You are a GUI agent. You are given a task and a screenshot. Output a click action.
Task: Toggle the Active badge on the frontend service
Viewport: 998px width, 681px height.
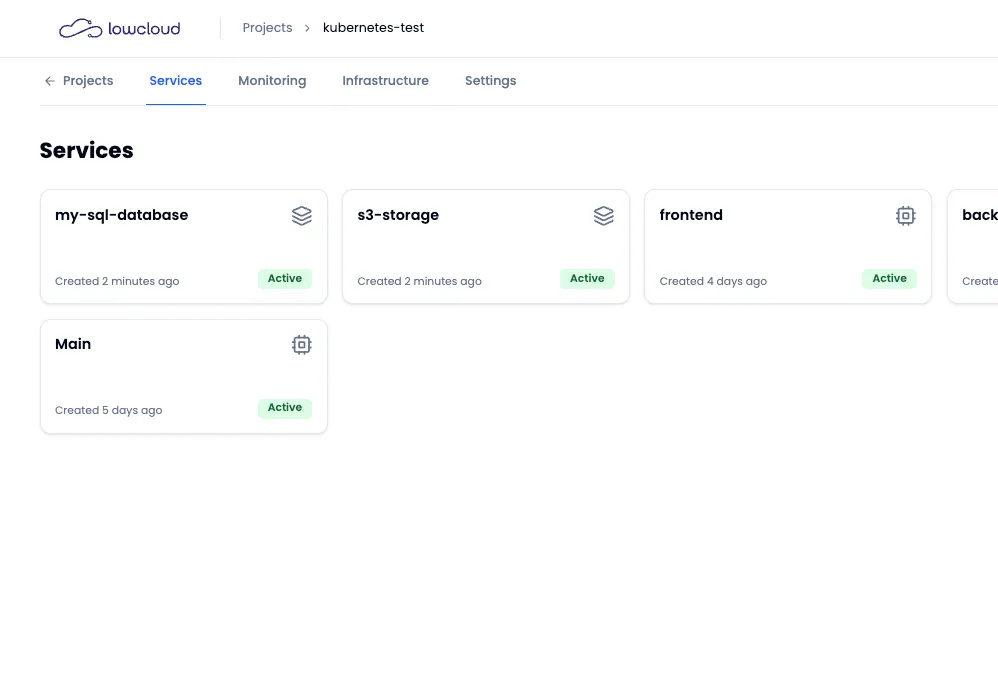click(889, 278)
